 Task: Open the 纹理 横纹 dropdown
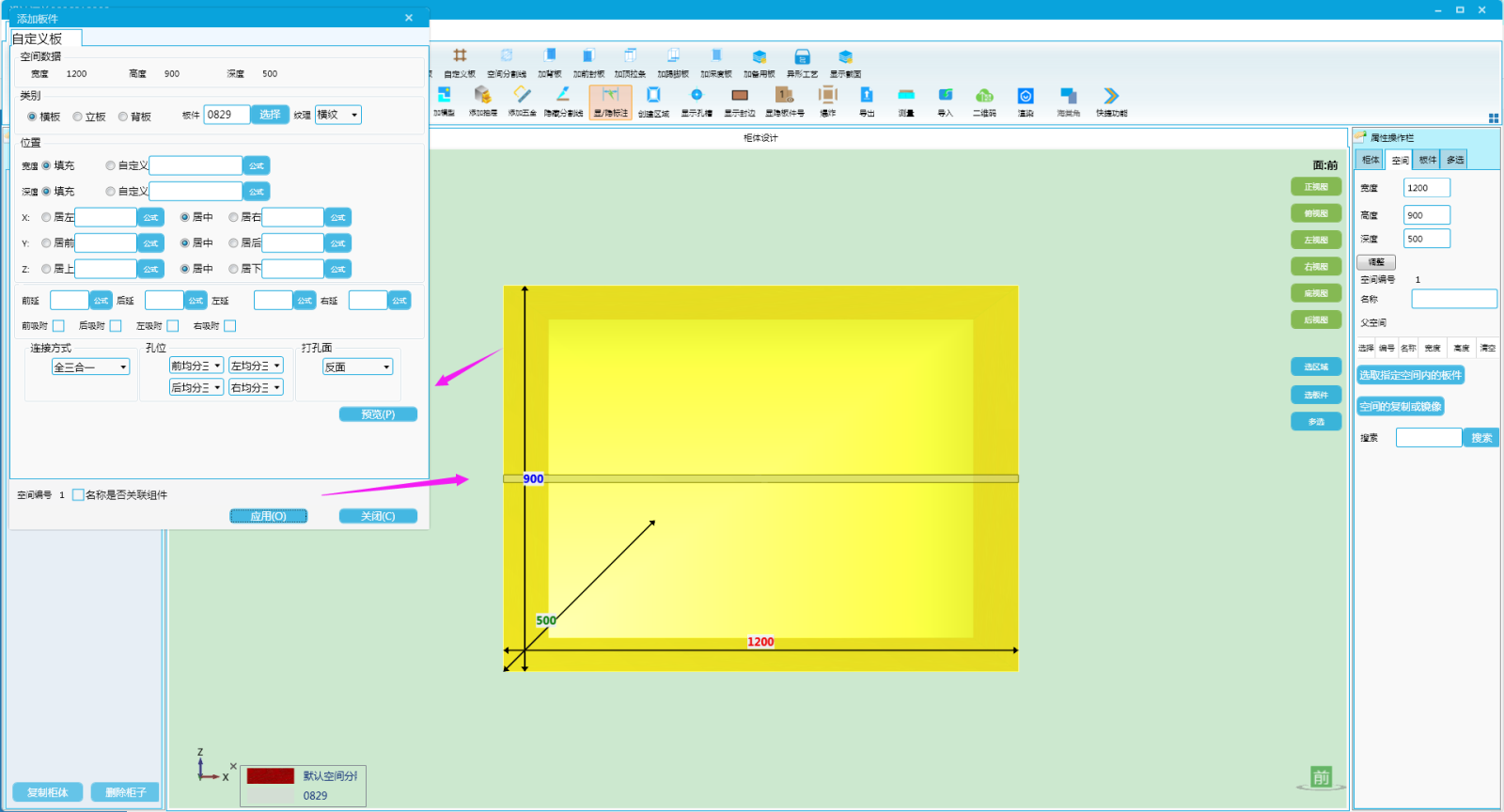click(x=338, y=115)
